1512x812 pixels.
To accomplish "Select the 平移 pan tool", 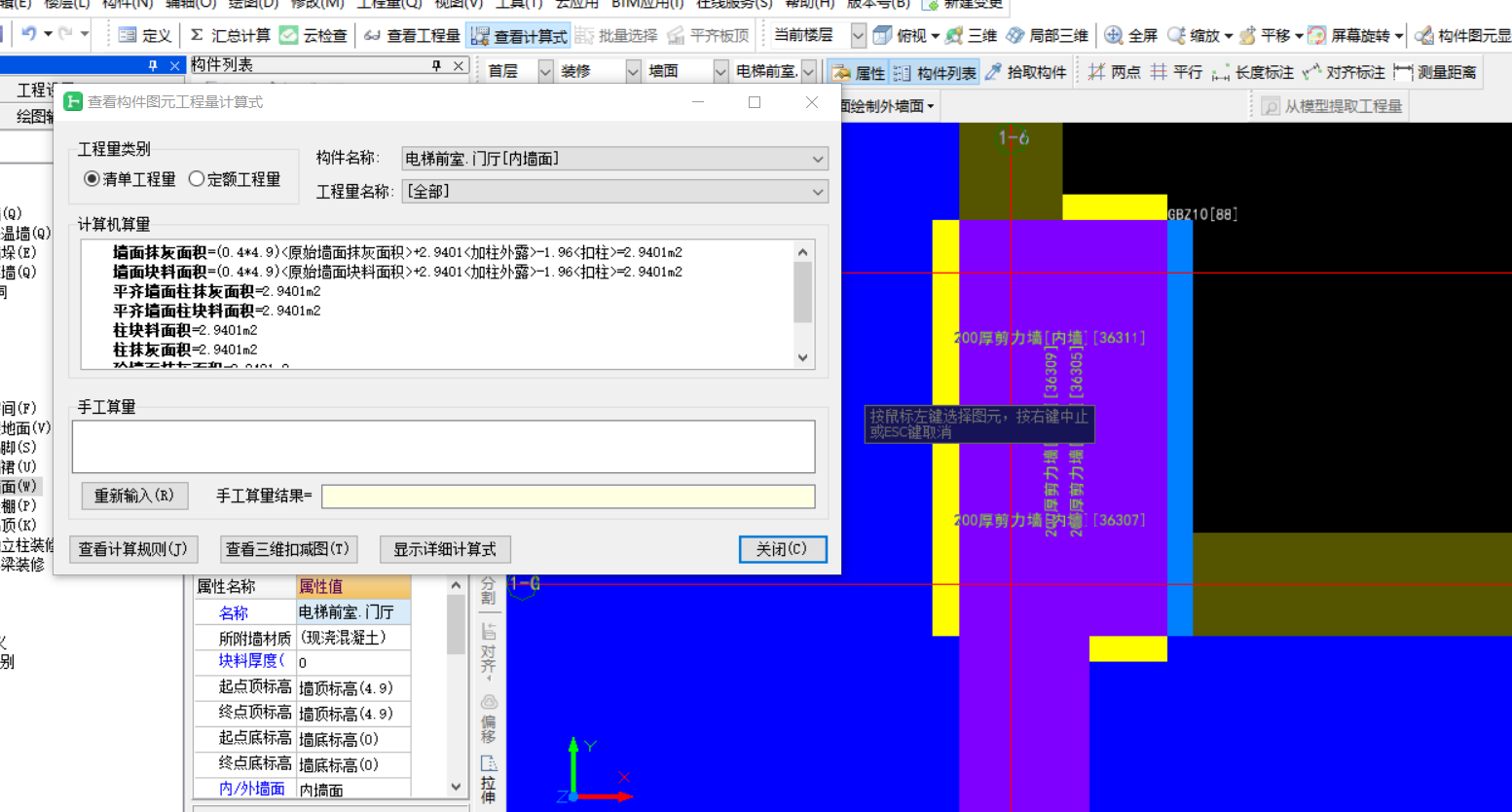I will [1265, 35].
